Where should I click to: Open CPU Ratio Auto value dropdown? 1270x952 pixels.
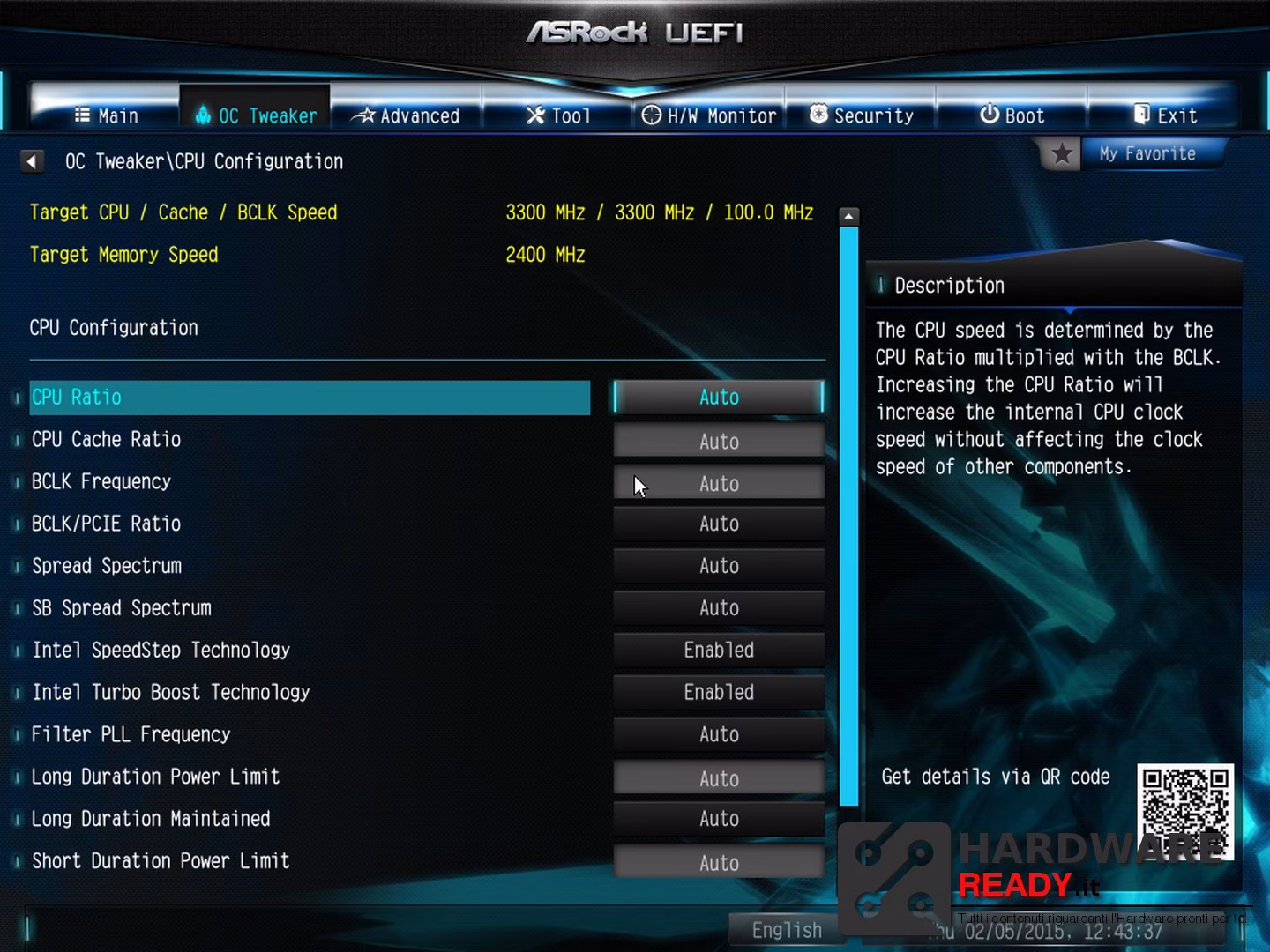click(x=719, y=398)
